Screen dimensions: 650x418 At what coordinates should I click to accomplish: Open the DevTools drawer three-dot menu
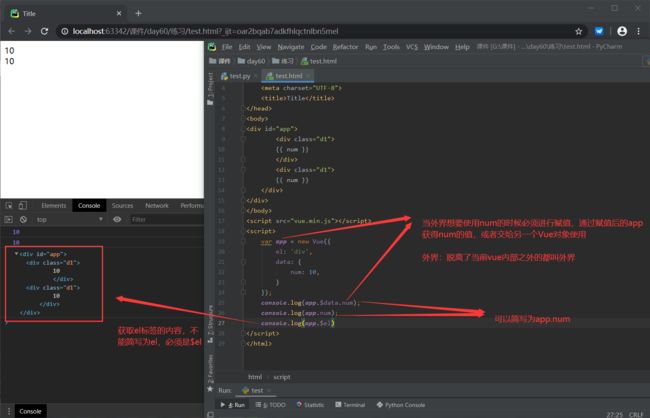tap(9, 411)
